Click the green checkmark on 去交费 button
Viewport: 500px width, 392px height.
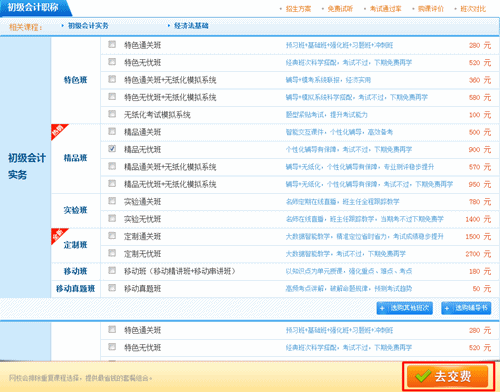(x=423, y=376)
